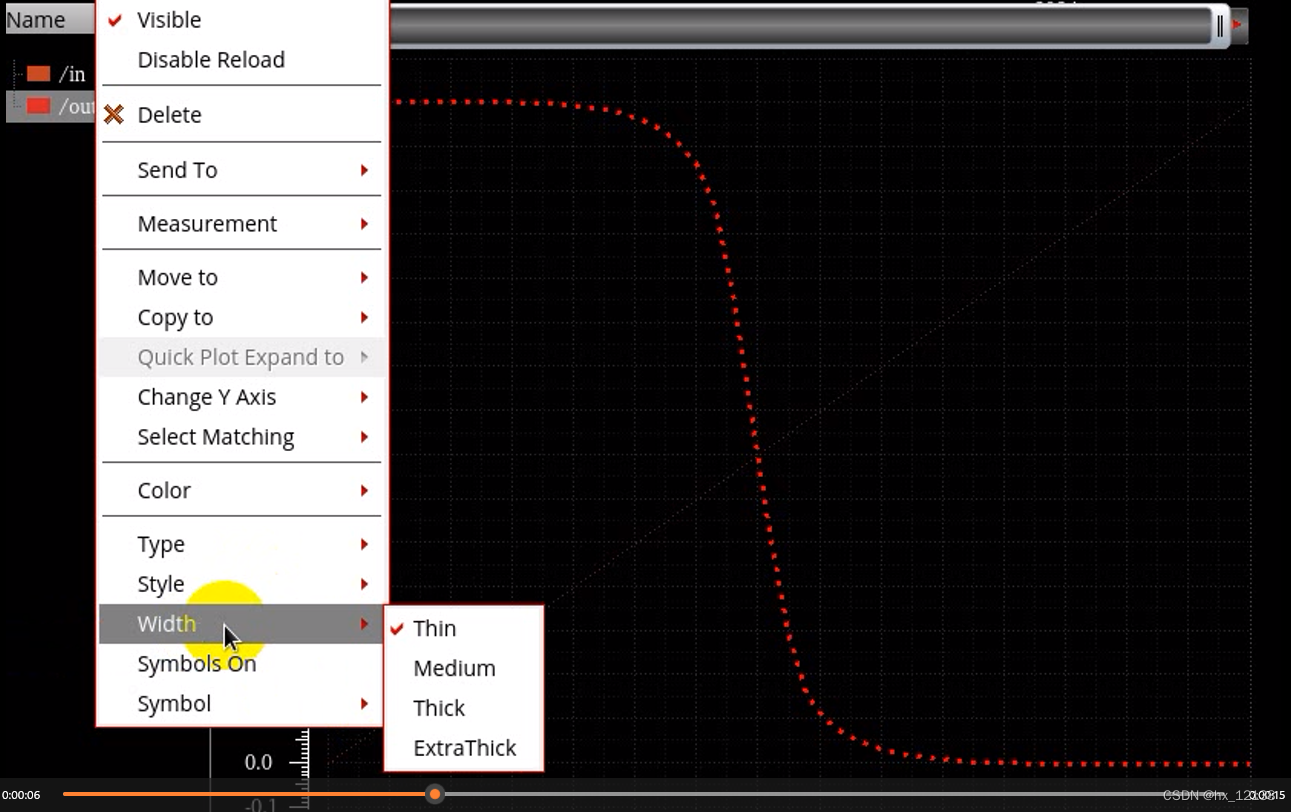Turn on Symbols On for the waveform
1291x812 pixels.
pos(197,663)
